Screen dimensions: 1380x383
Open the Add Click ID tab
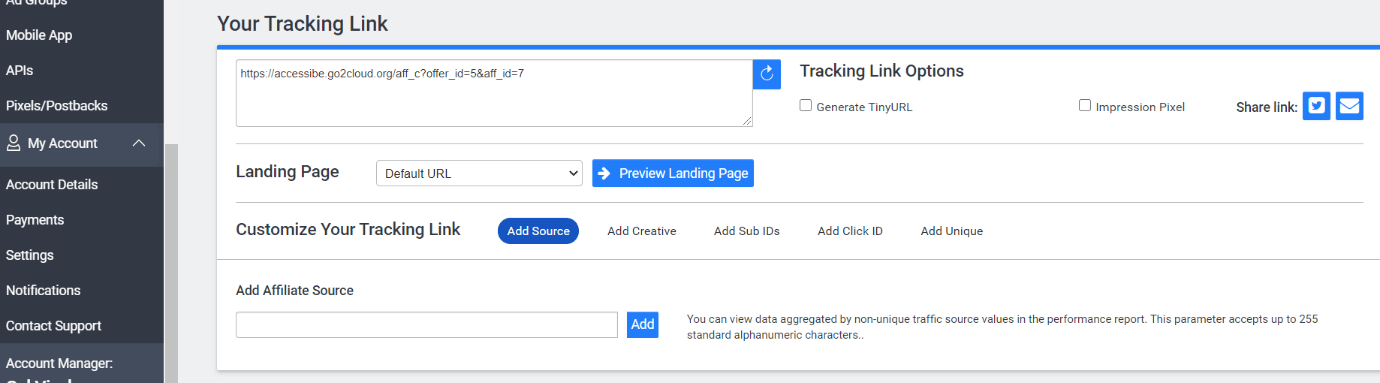(850, 231)
